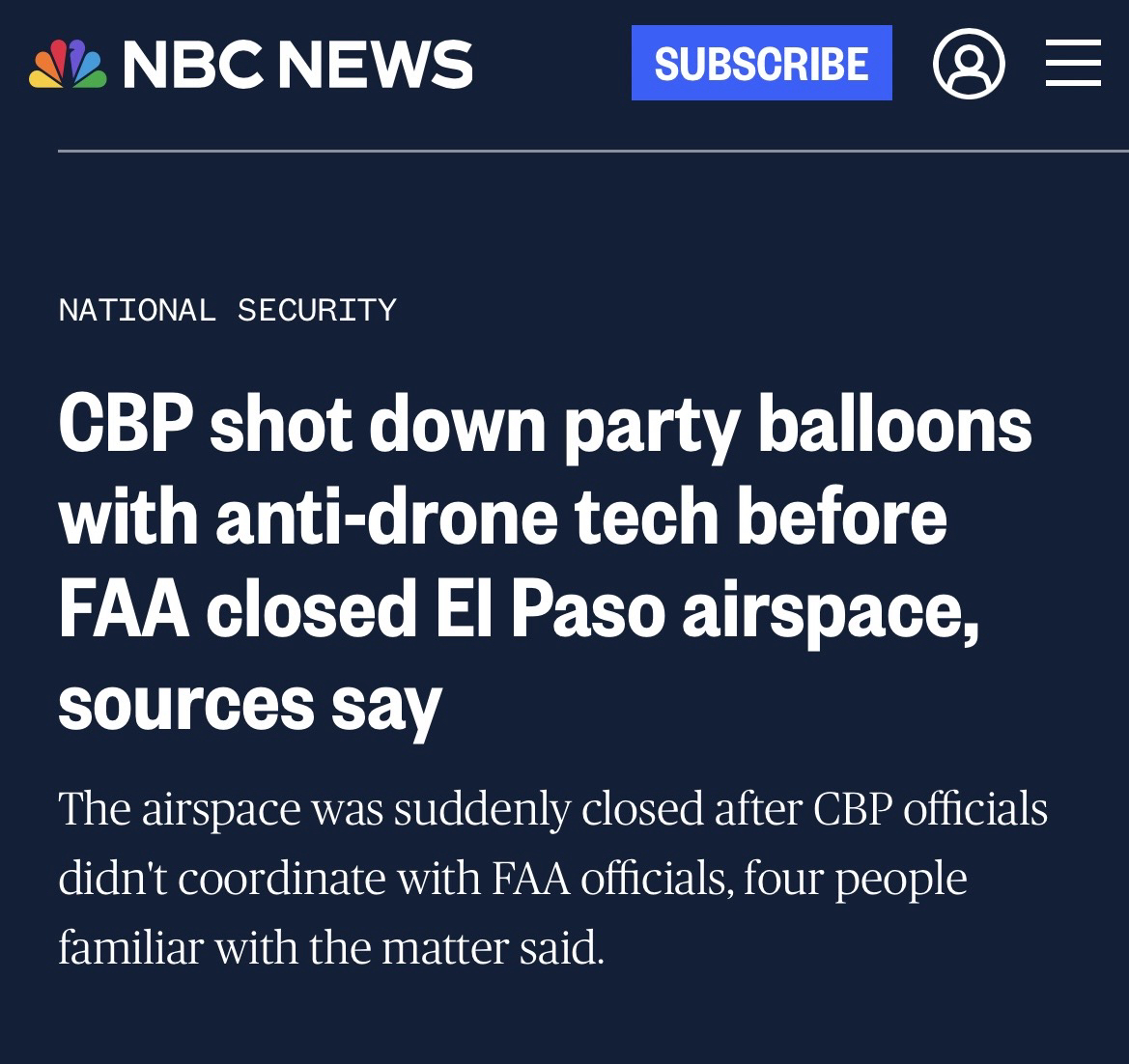
Task: Click the subheadline line beginning didn't coordinate
Action: (x=512, y=879)
